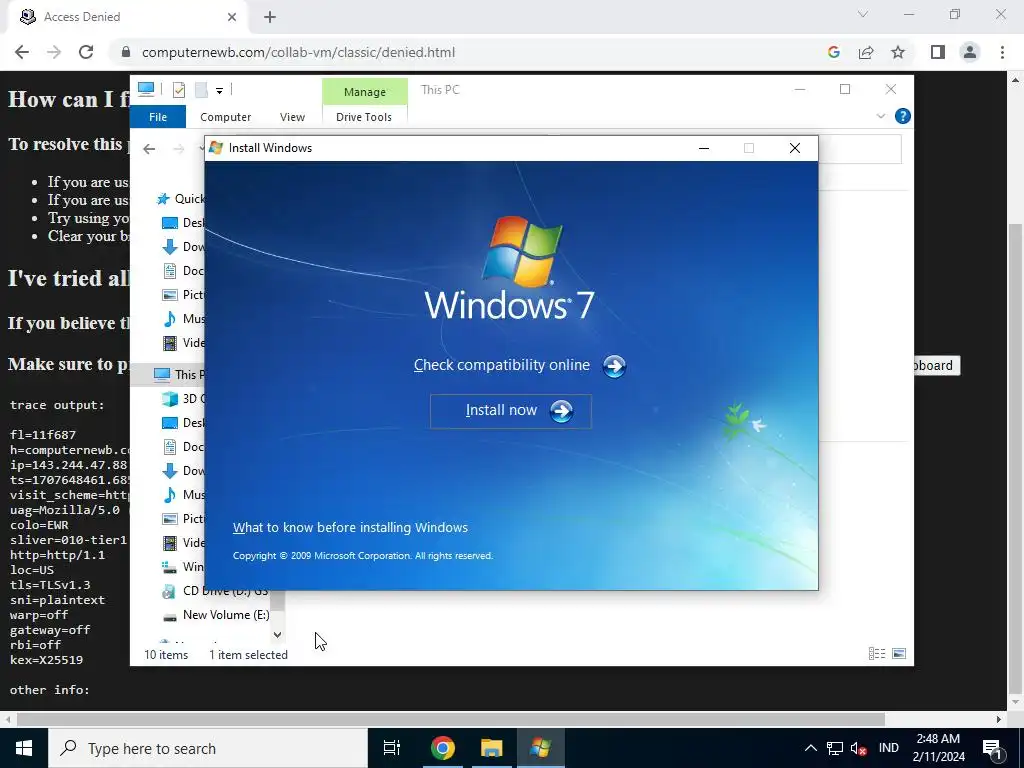Select the Manage contextual tab

tap(364, 92)
